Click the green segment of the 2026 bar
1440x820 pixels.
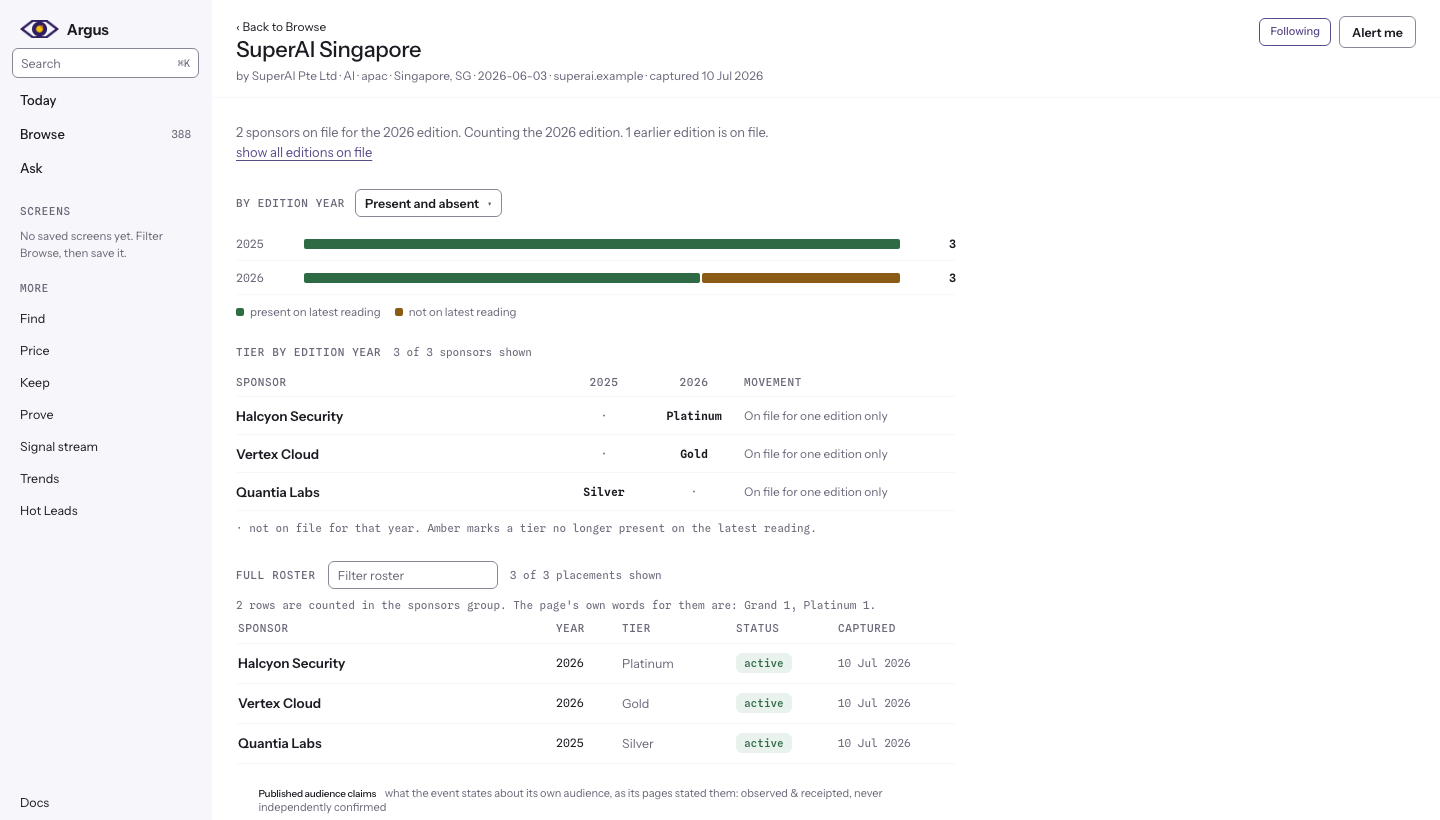[502, 278]
